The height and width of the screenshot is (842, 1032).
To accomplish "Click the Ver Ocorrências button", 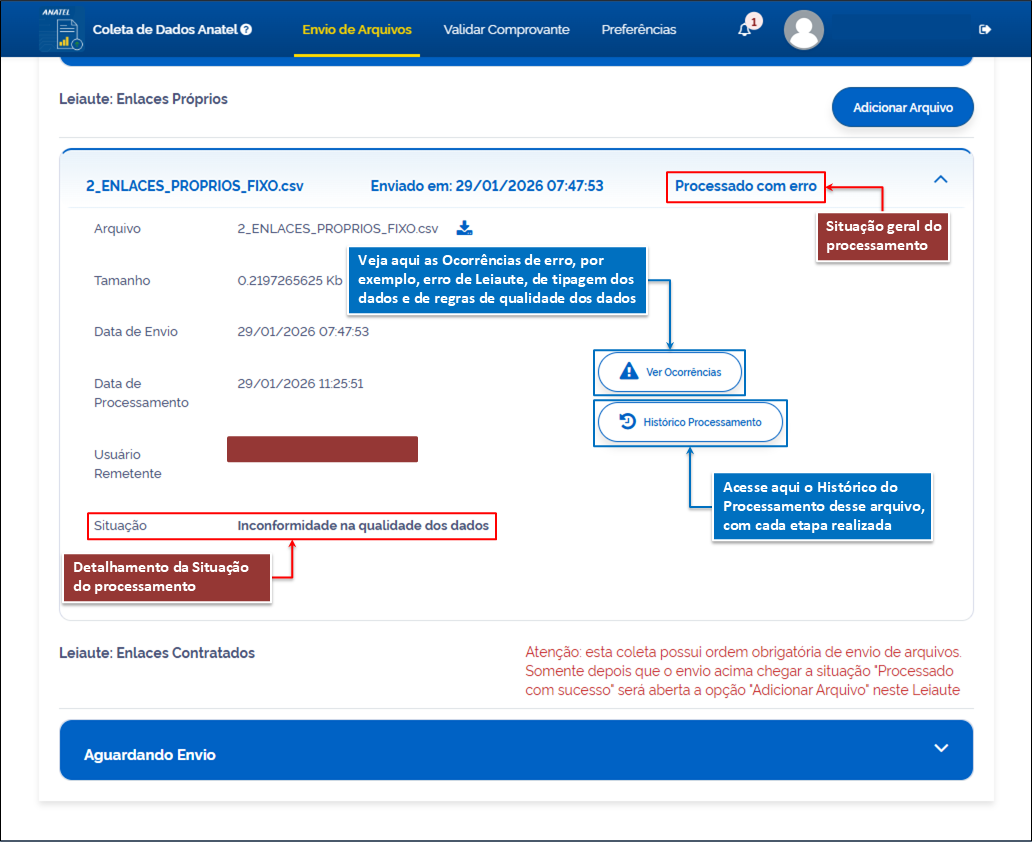I will point(669,372).
